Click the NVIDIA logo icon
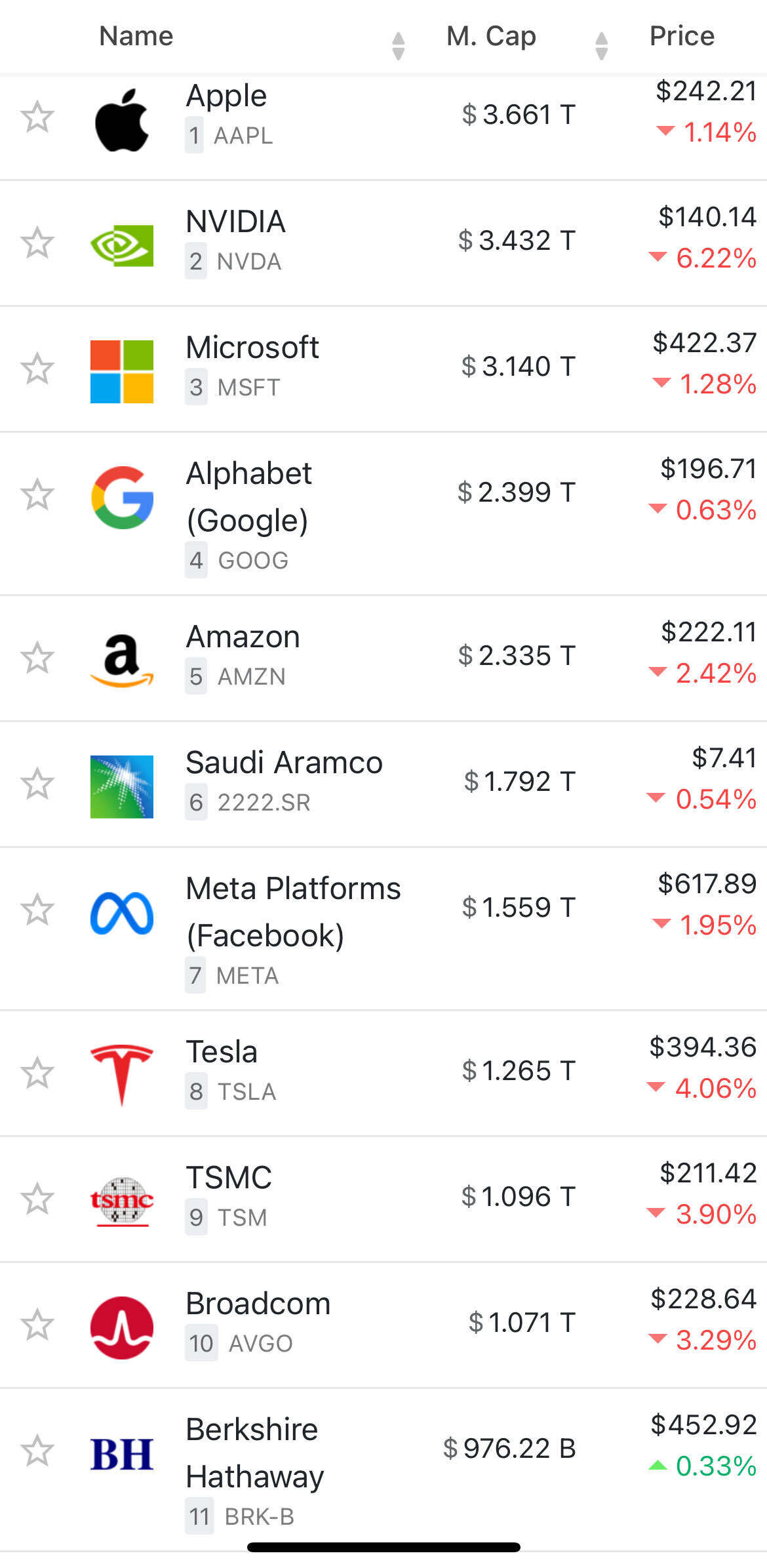This screenshot has height=1568, width=767. click(x=122, y=245)
